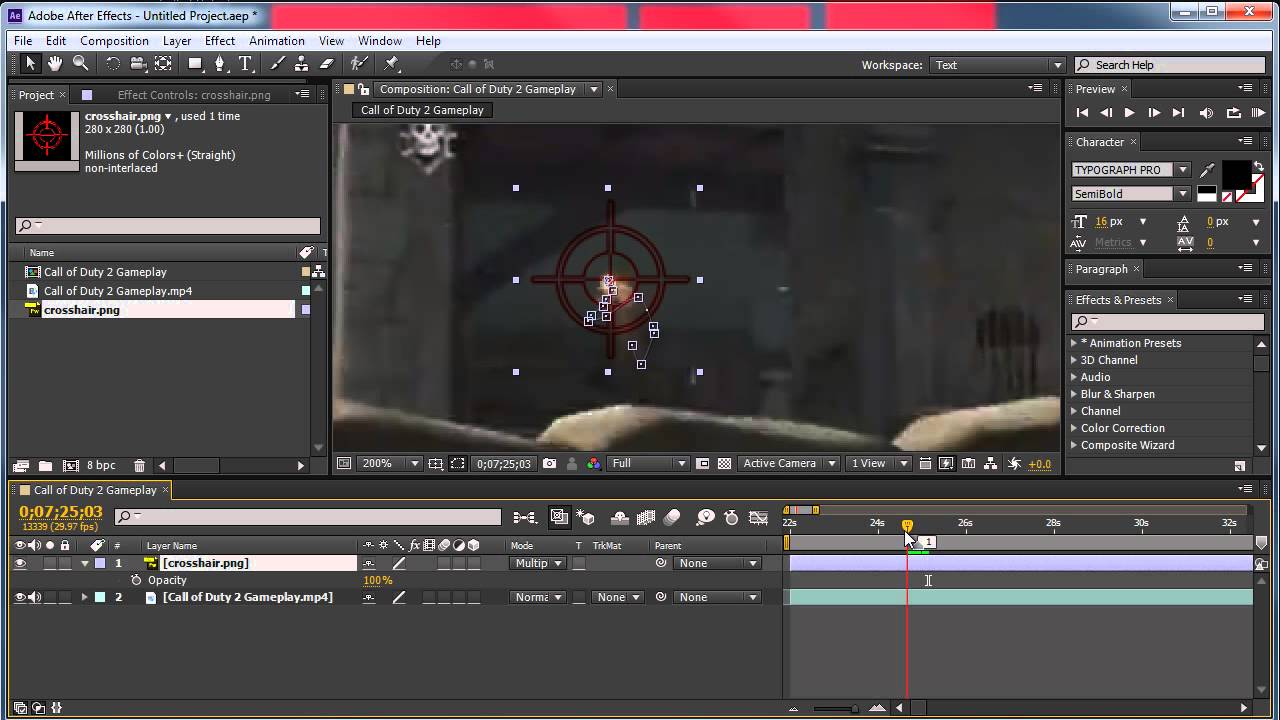Toggle lock switch on crosshair.png layer
Viewport: 1280px width, 720px height.
tap(65, 563)
